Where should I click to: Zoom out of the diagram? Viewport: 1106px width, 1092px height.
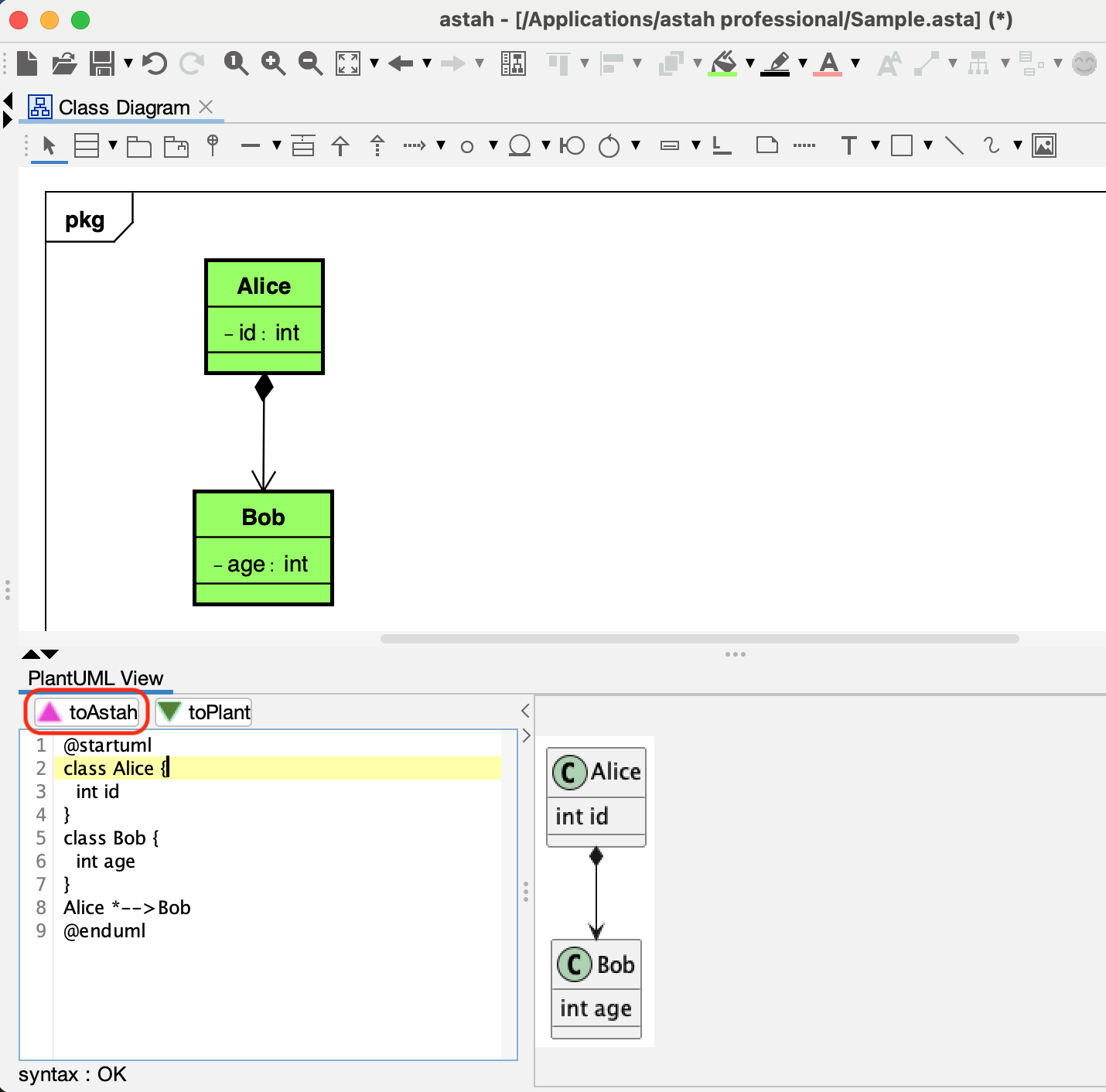pos(310,63)
